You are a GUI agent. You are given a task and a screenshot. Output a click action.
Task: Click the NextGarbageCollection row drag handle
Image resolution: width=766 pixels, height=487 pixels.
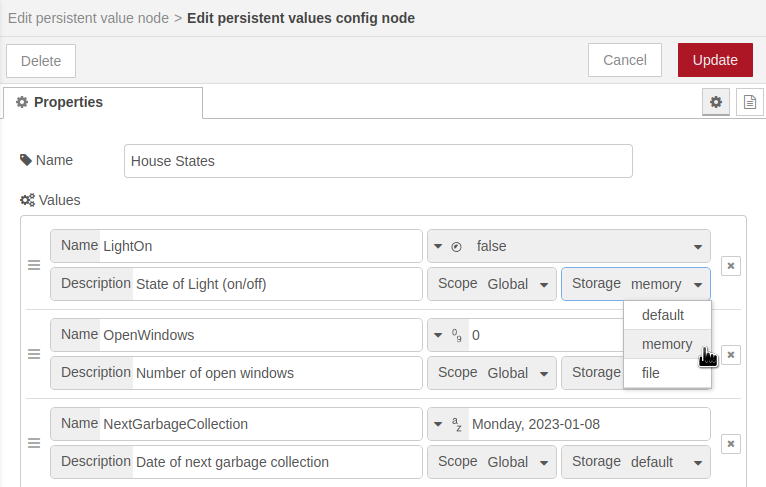coord(33,443)
